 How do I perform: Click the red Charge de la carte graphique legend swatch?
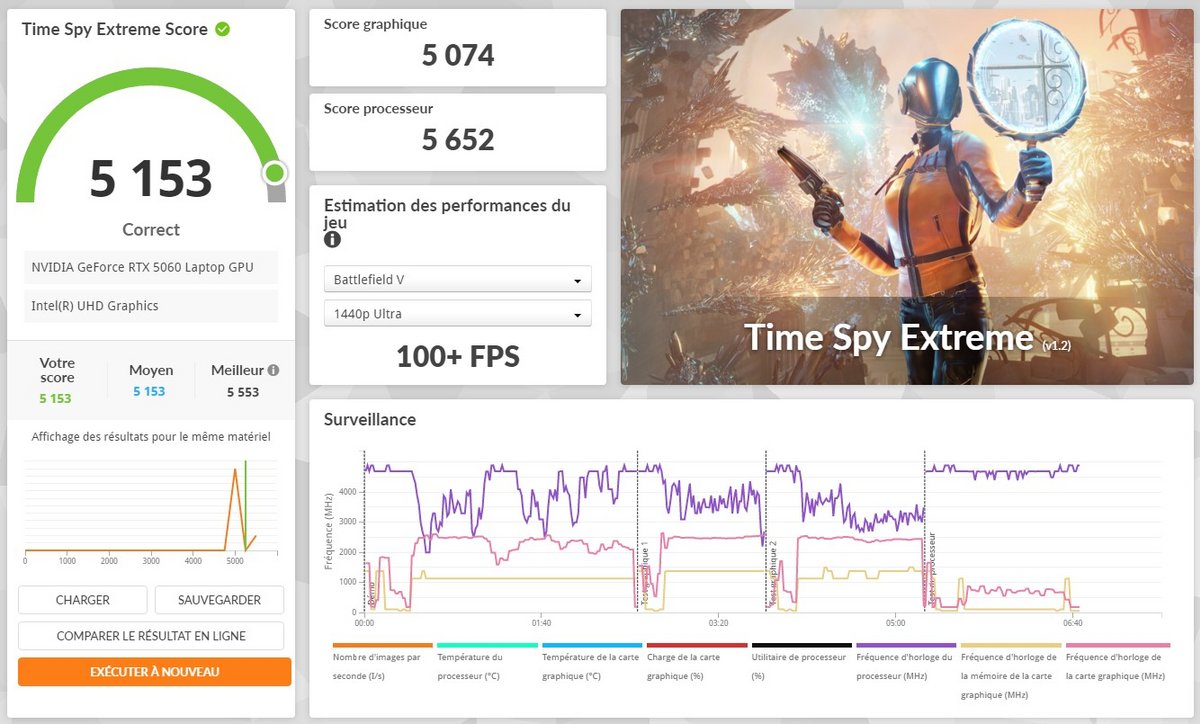[697, 646]
